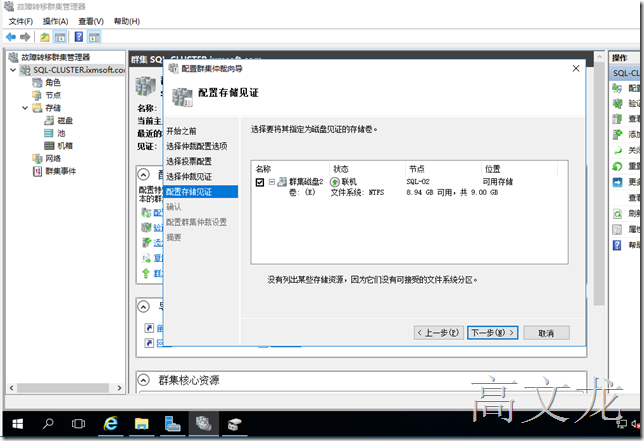Select 网络 node in the tree
644x441 pixels.
53,158
